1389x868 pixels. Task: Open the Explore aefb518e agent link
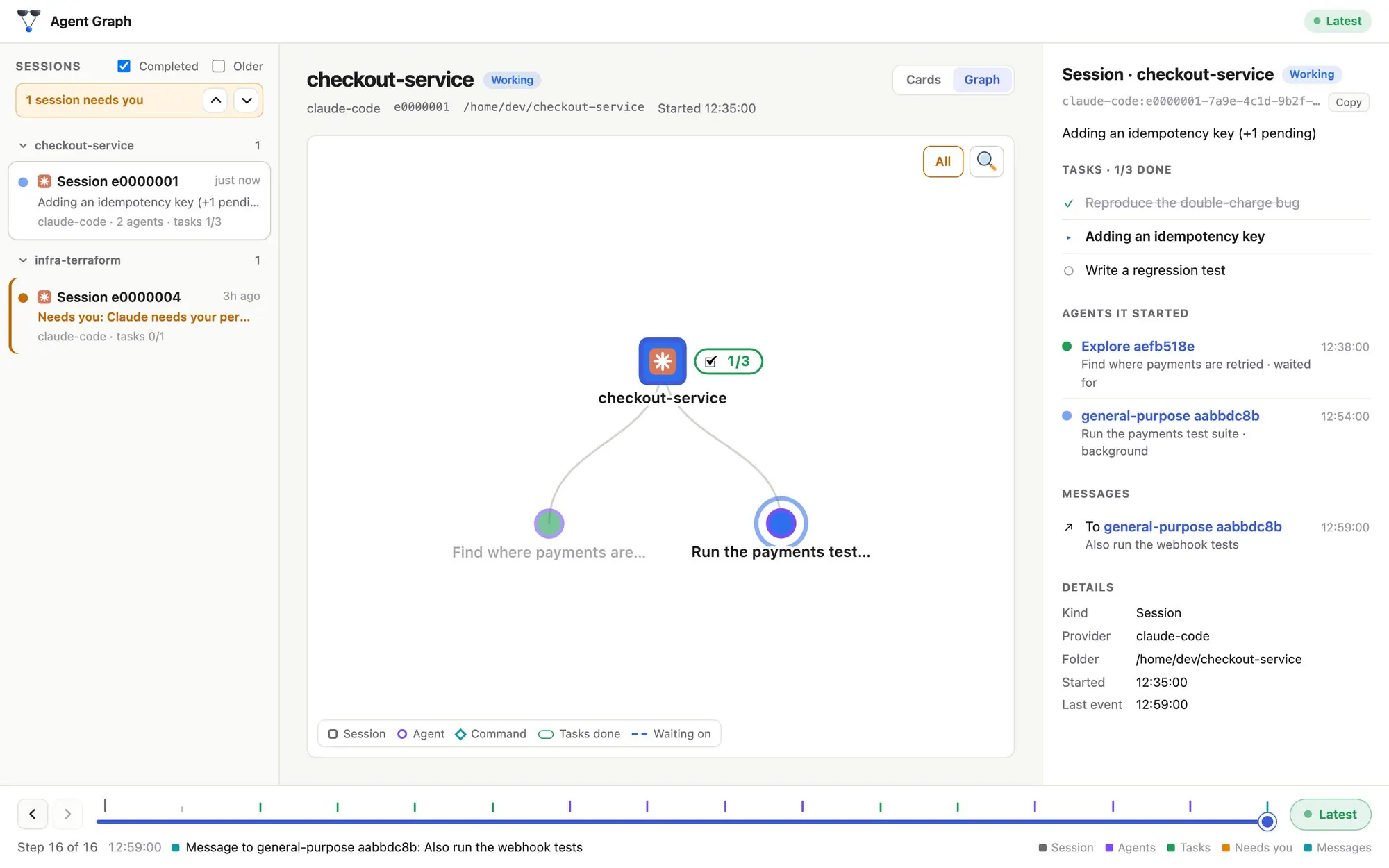click(x=1138, y=346)
